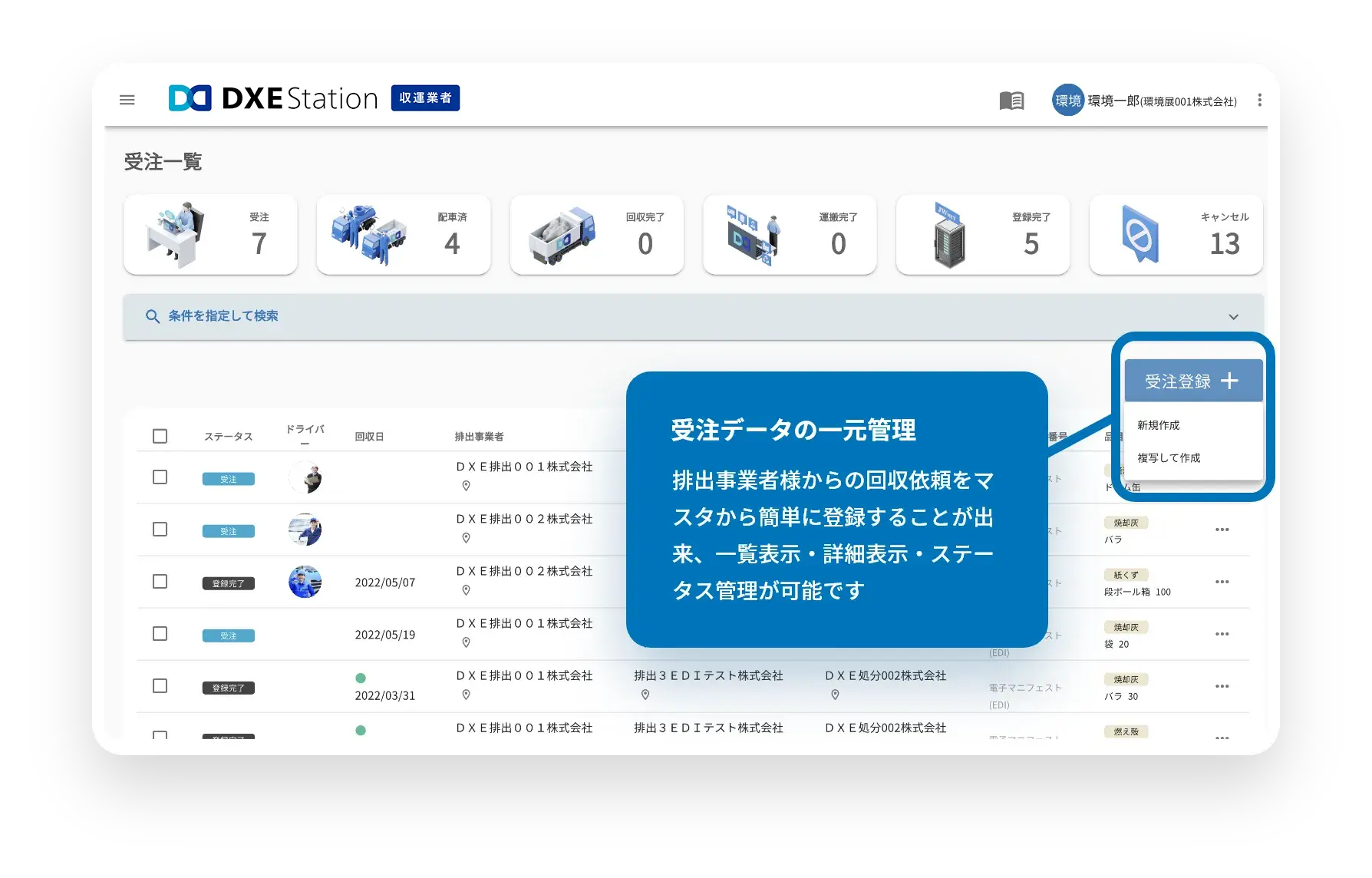Open the header overflow menu with three dots
The width and height of the screenshot is (1372, 878).
click(1259, 100)
